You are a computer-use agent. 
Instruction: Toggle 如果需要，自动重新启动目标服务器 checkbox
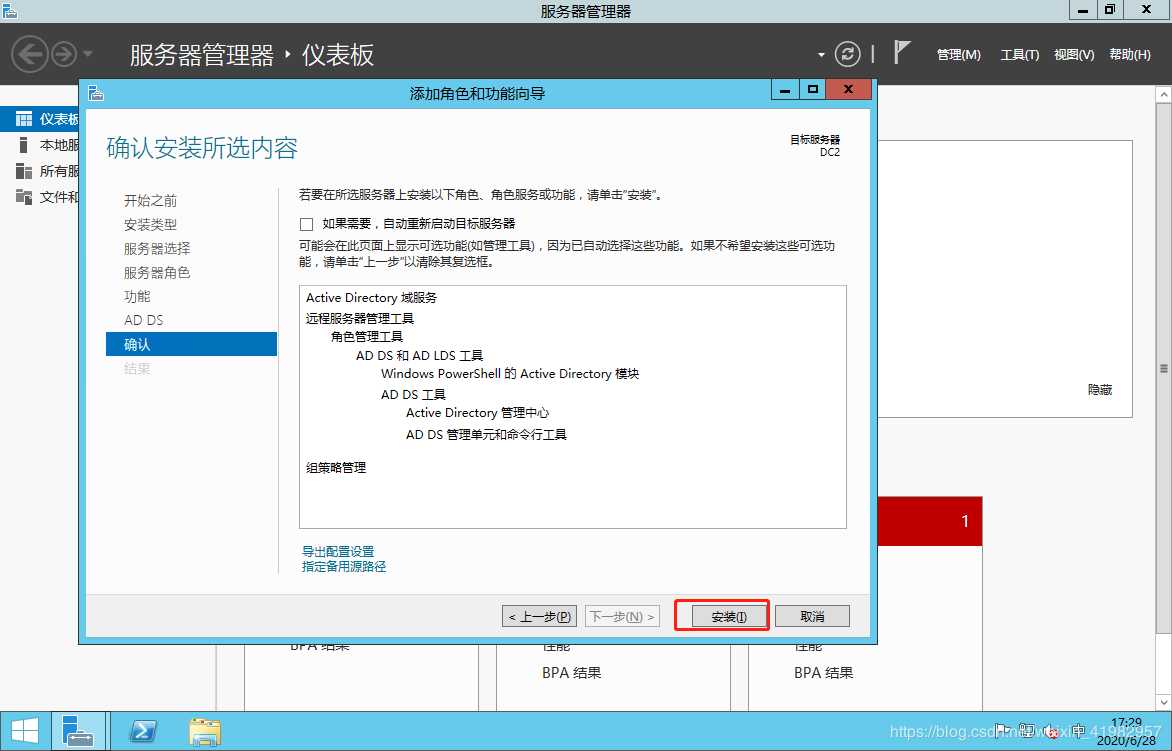click(306, 224)
